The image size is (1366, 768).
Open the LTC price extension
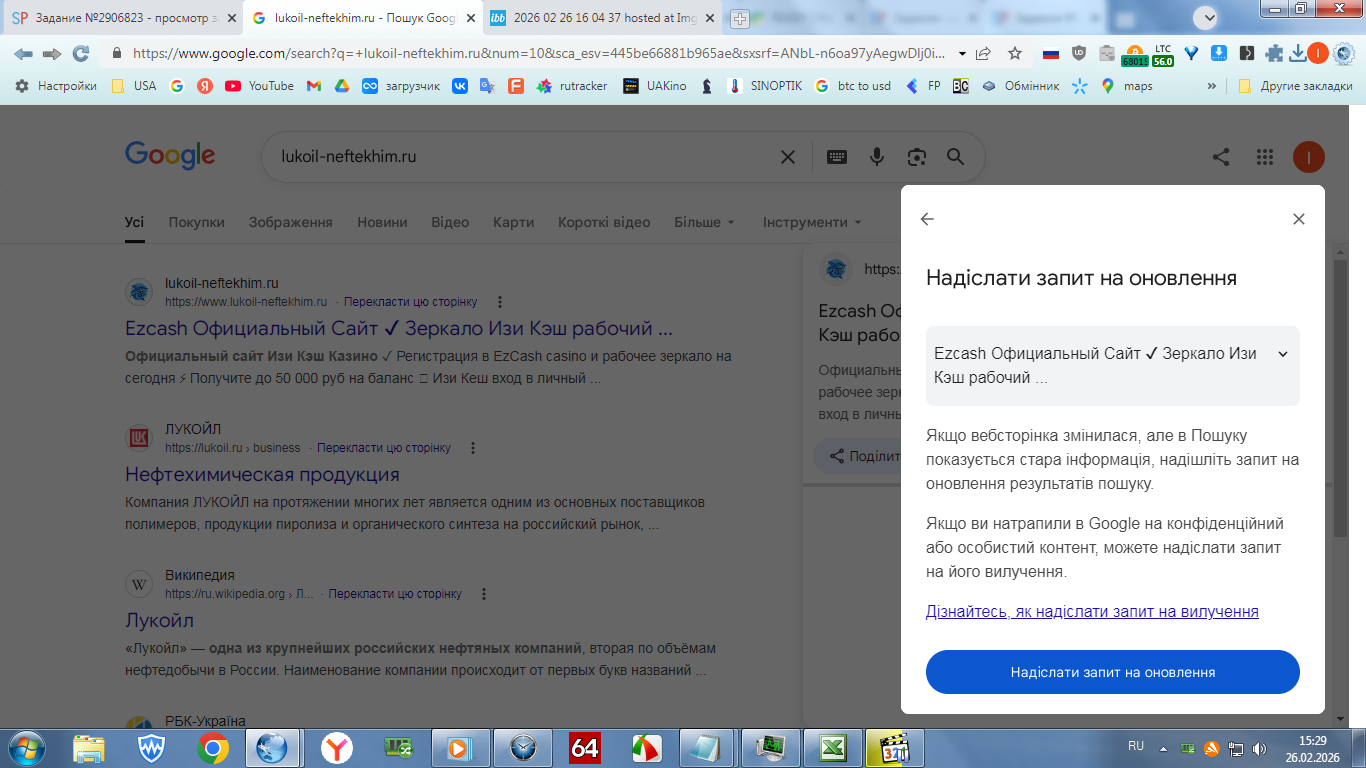coord(1163,54)
